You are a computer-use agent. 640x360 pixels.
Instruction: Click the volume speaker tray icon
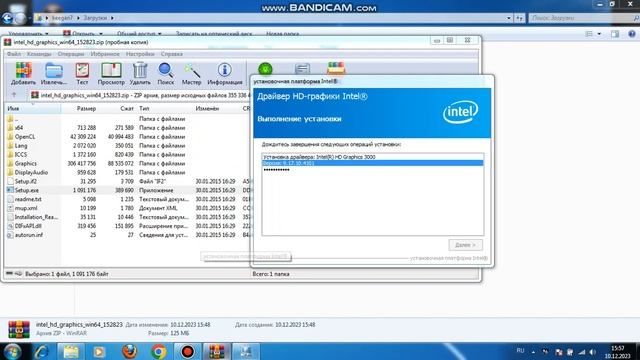point(592,352)
